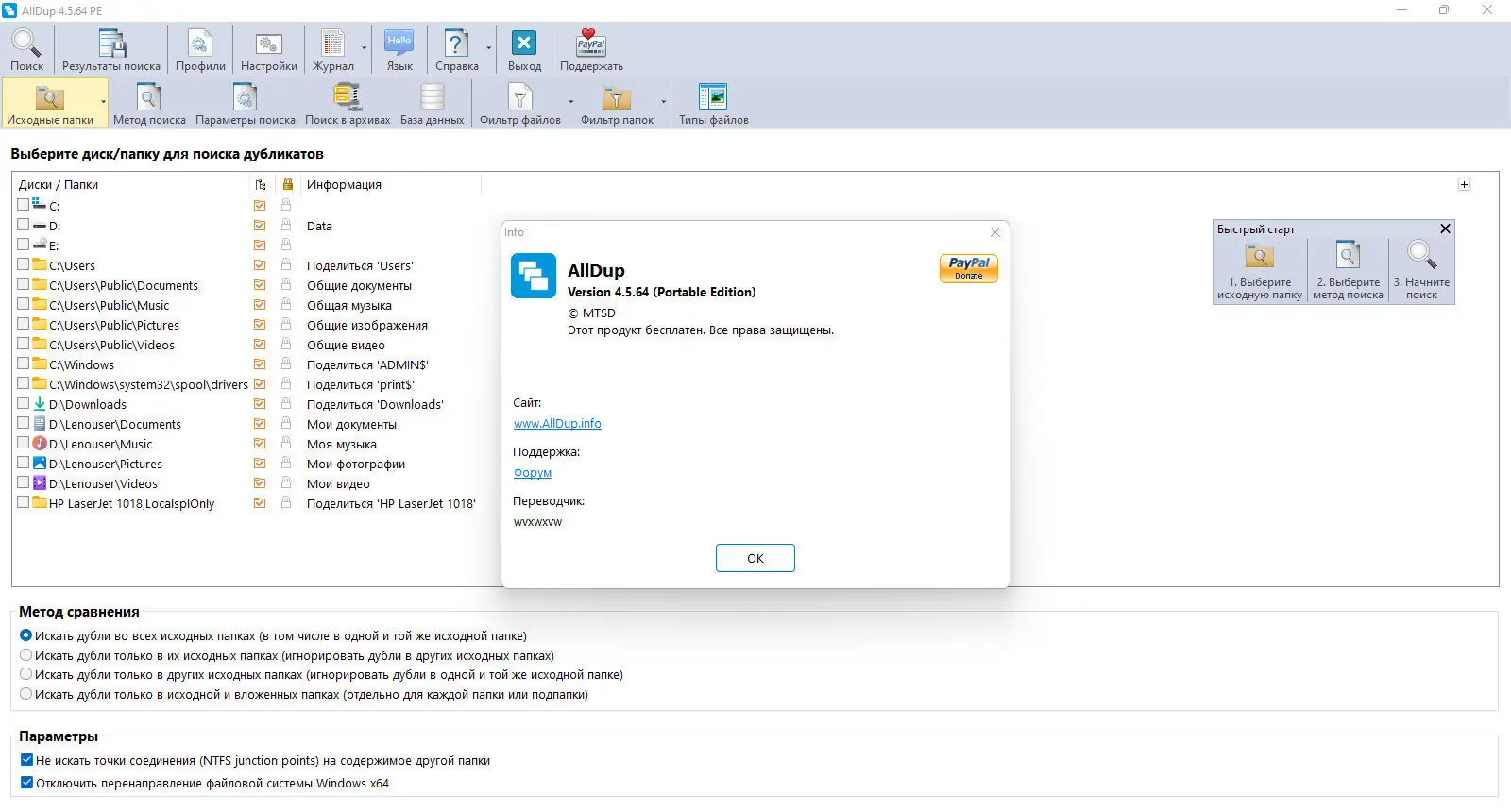The image size is (1511, 812).
Task: Open the Профили toolbar icon
Action: (x=200, y=50)
